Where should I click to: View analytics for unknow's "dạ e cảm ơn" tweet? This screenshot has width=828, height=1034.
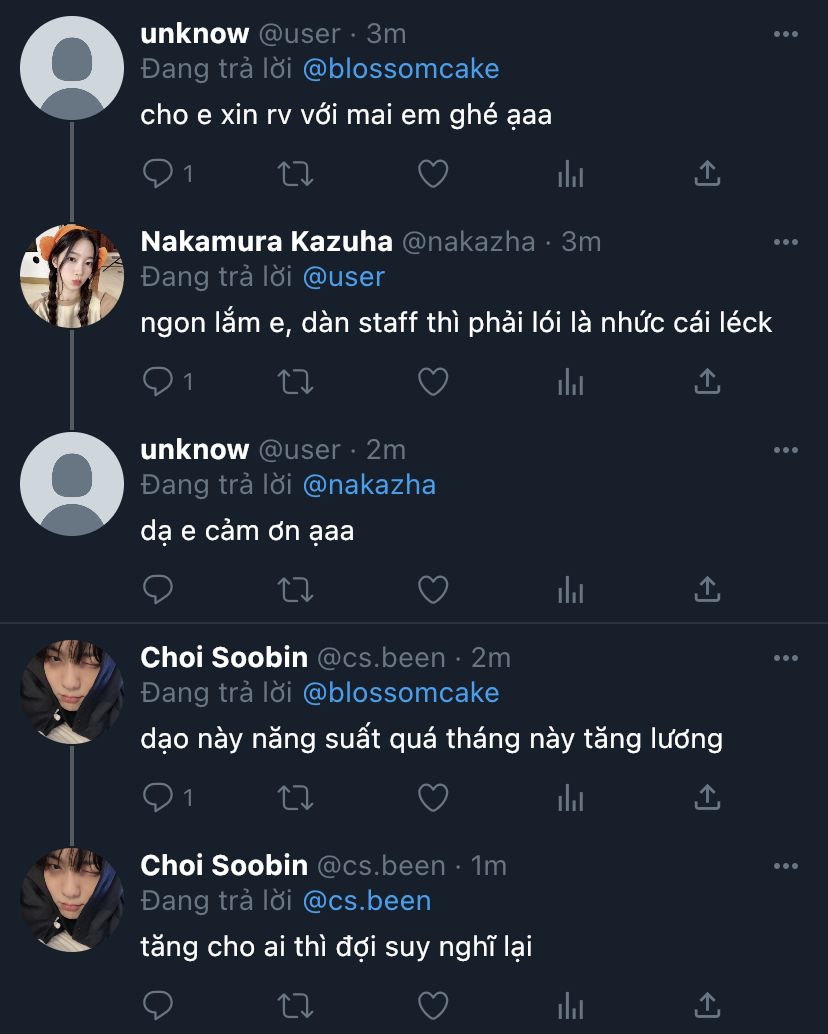(x=570, y=589)
